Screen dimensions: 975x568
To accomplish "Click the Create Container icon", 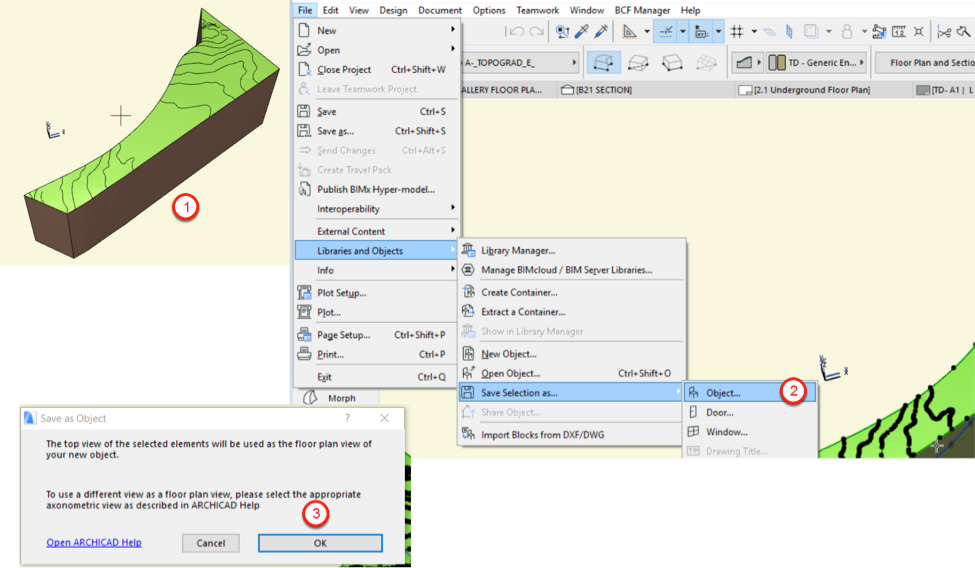I will pyautogui.click(x=468, y=292).
